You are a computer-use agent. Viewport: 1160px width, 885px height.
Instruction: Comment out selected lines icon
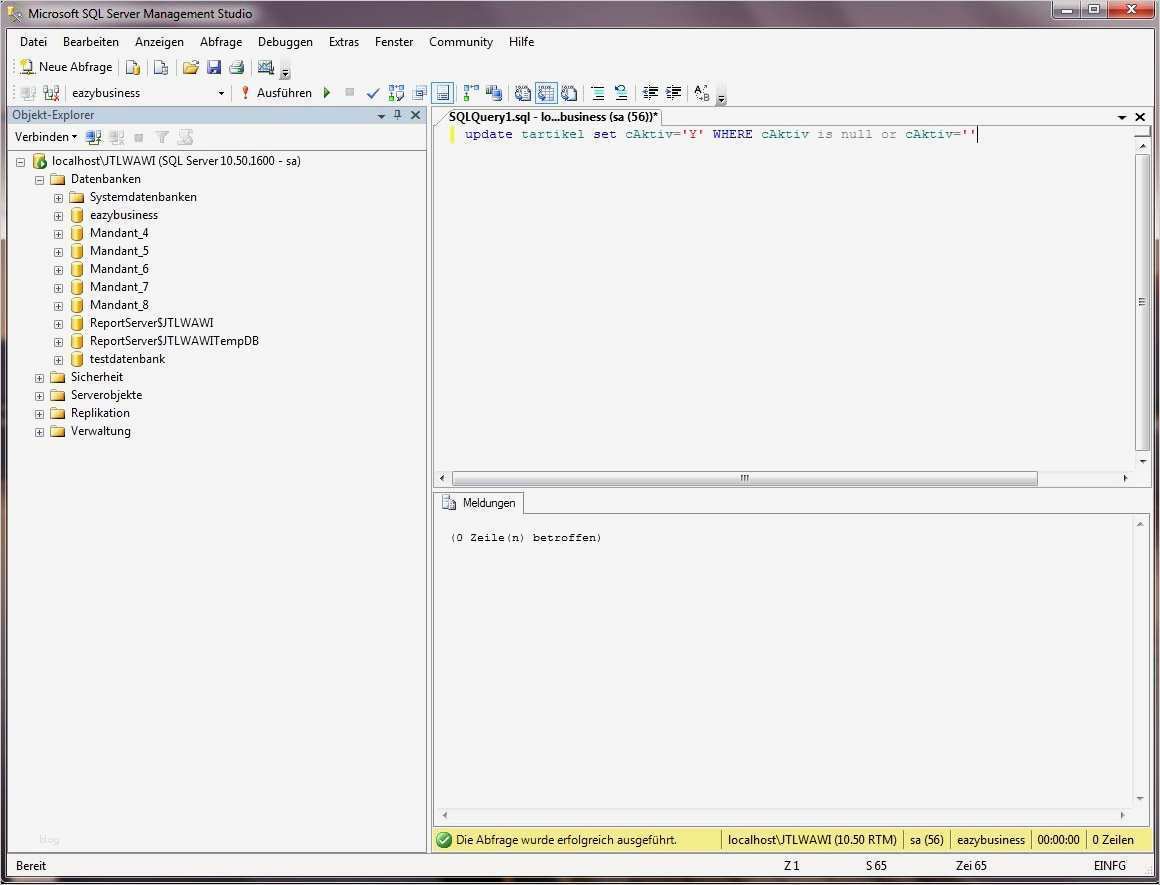(x=597, y=93)
